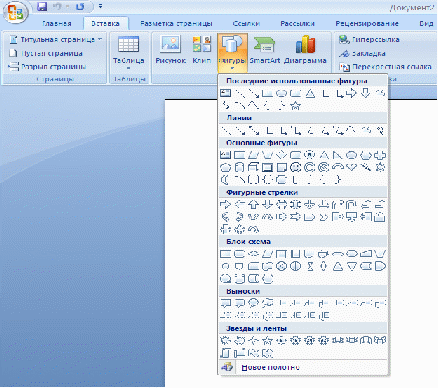Undo the last action

point(57,6)
